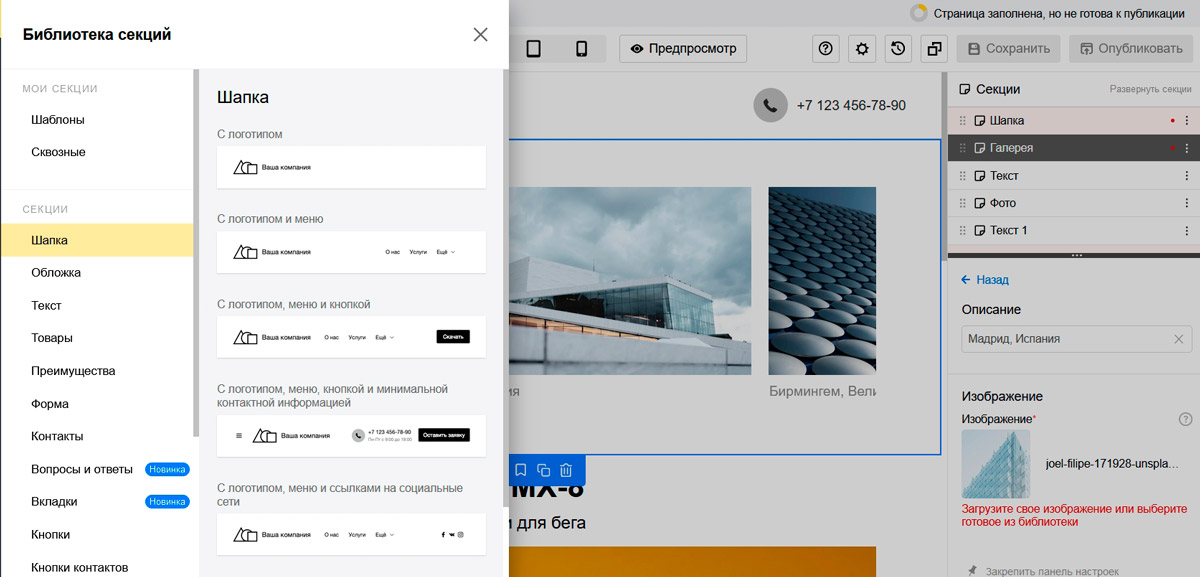
Task: Open Вопросы и ответы category
Action: tap(82, 469)
